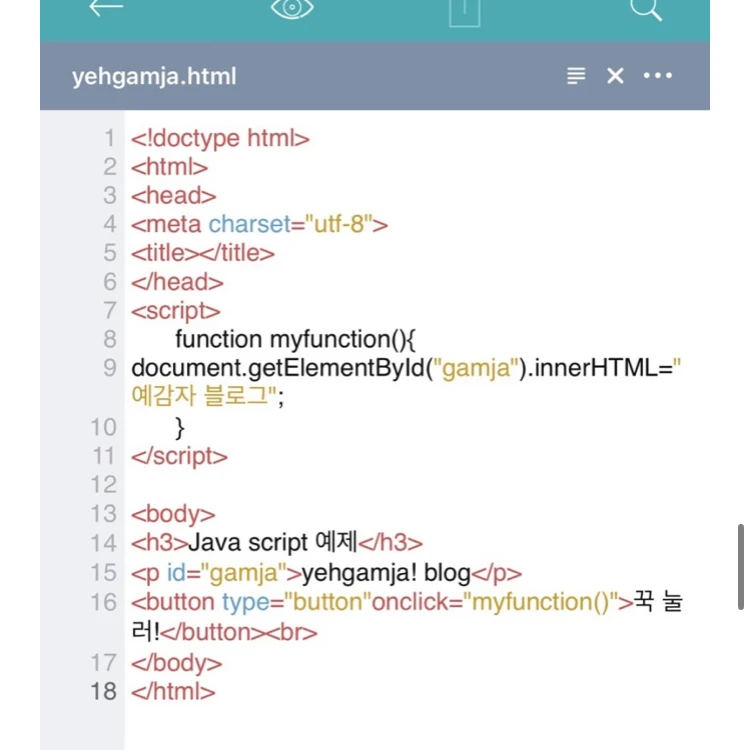Click id="gamja" attribute on line 15
Image resolution: width=750 pixels, height=750 pixels.
[x=226, y=573]
